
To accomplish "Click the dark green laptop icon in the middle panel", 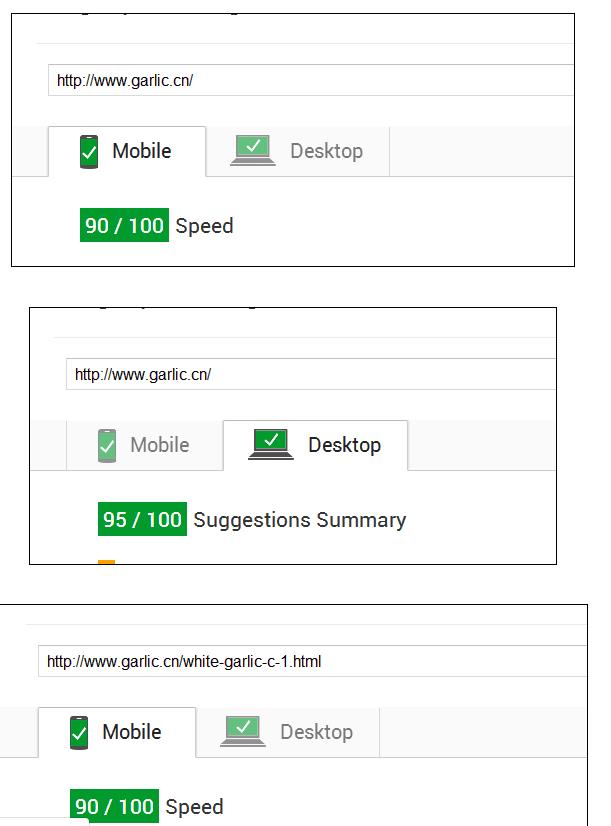I will coord(270,444).
